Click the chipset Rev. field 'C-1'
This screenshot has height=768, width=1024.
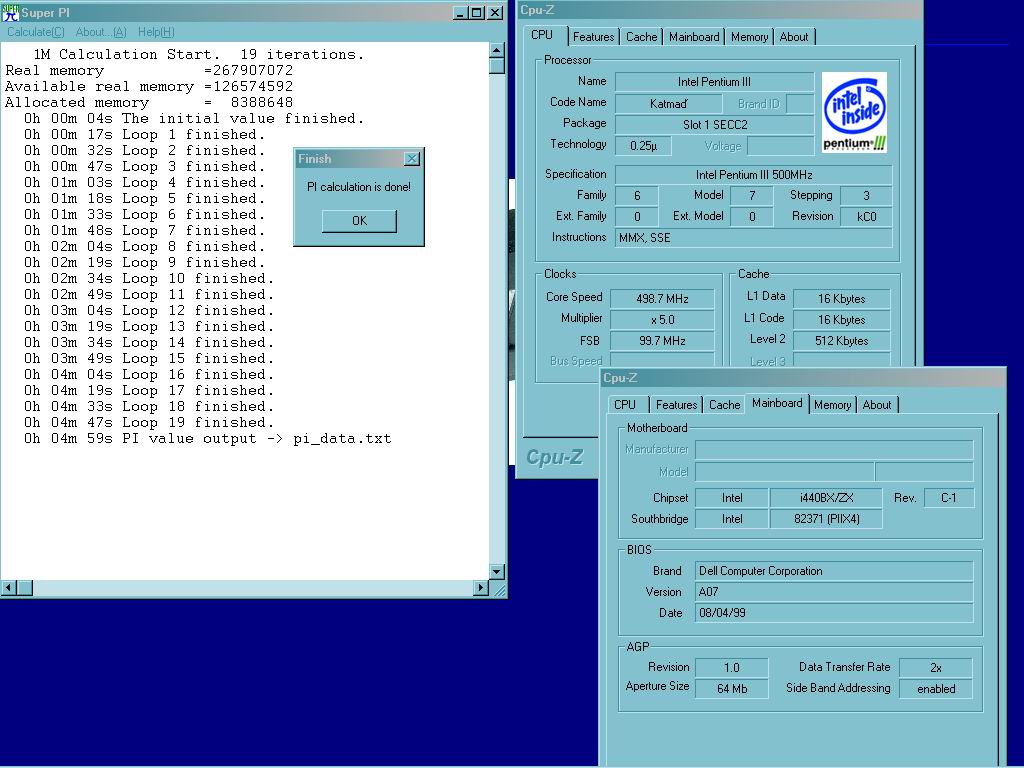pyautogui.click(x=949, y=498)
